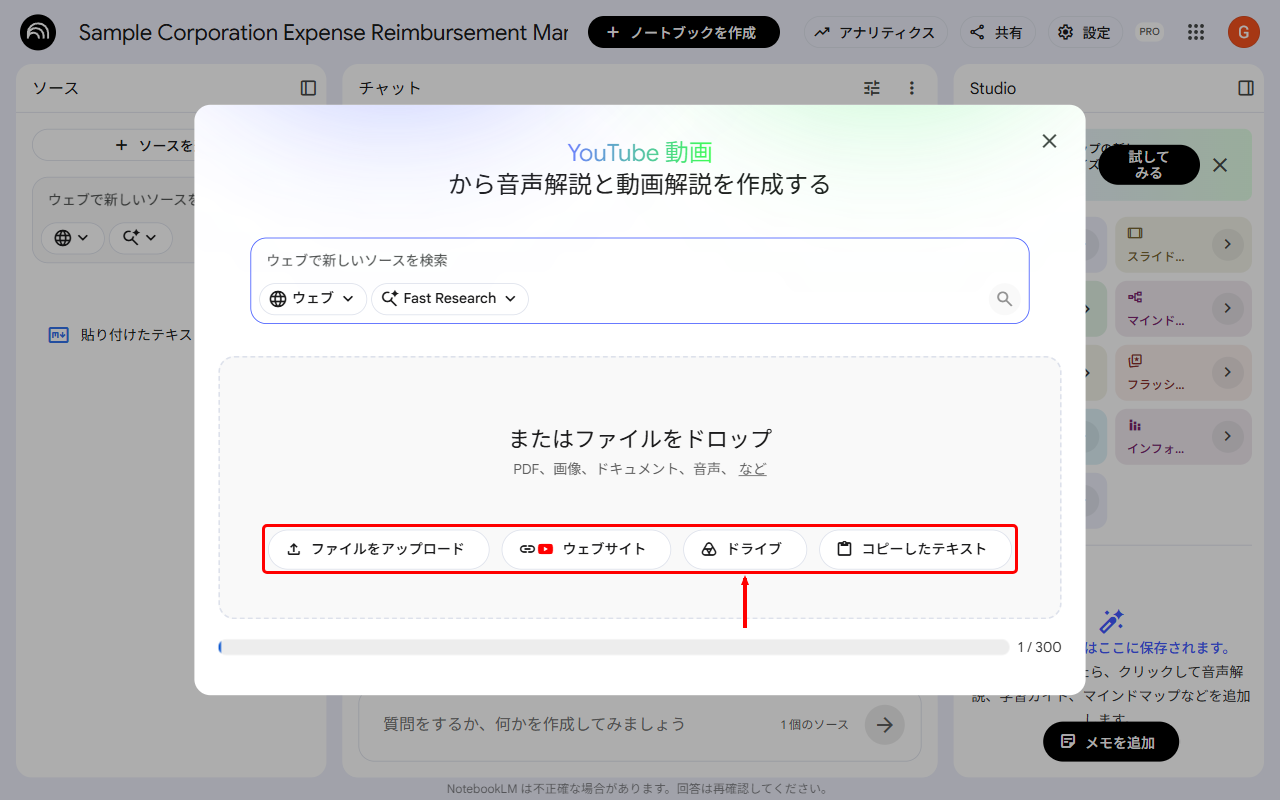Dismiss the Studio promo banner
This screenshot has height=800, width=1280.
coord(1220,165)
